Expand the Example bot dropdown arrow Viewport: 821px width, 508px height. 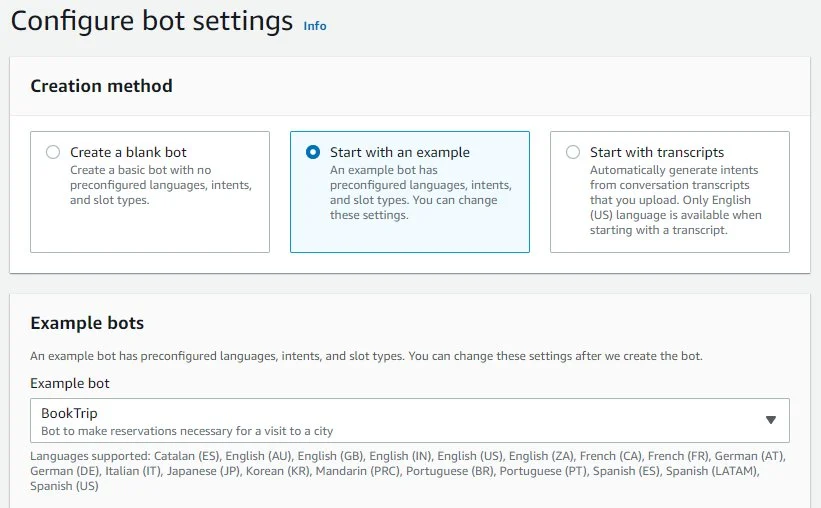pyautogui.click(x=771, y=420)
